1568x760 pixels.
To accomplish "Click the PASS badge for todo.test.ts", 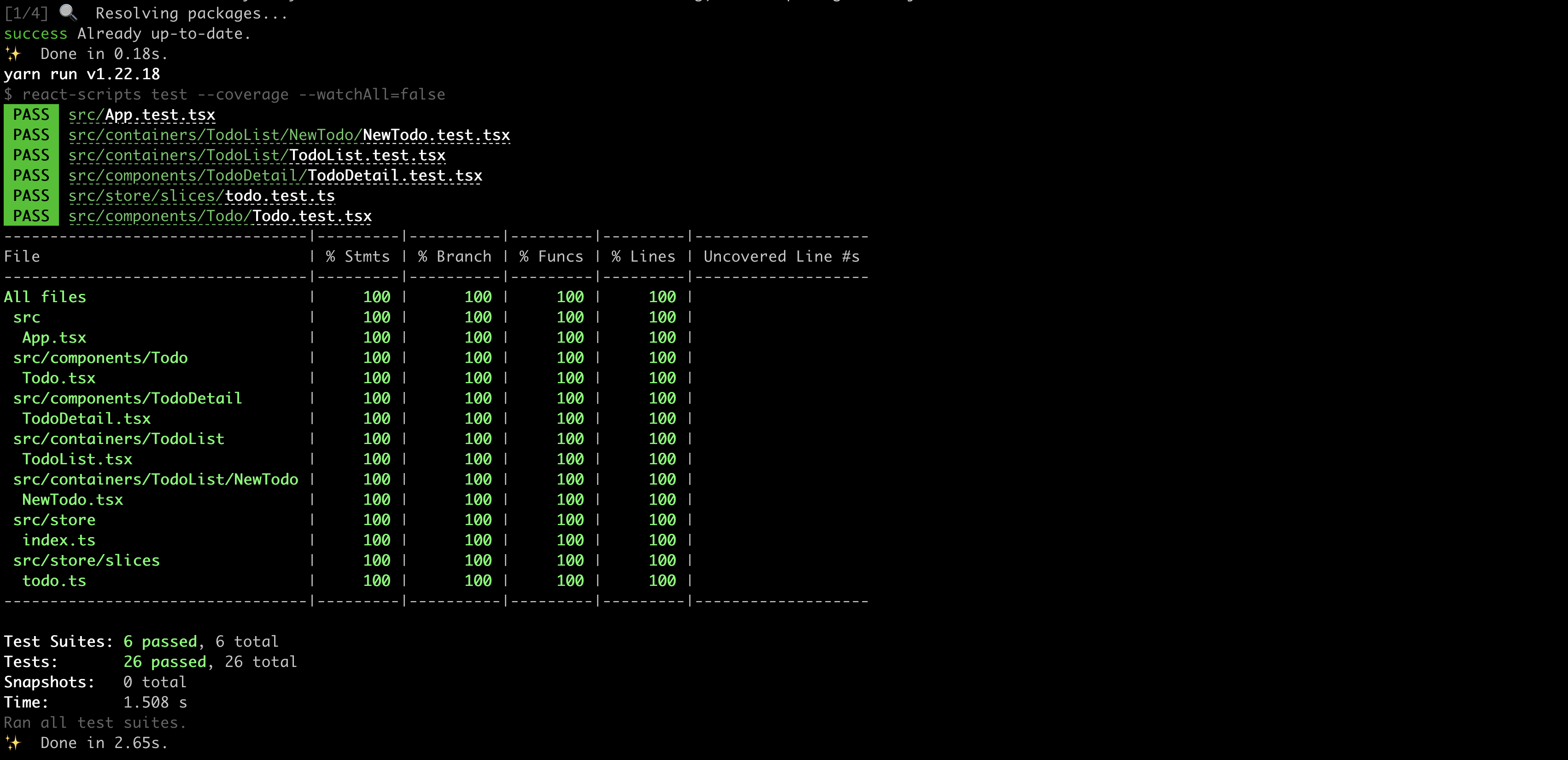I will (x=31, y=196).
